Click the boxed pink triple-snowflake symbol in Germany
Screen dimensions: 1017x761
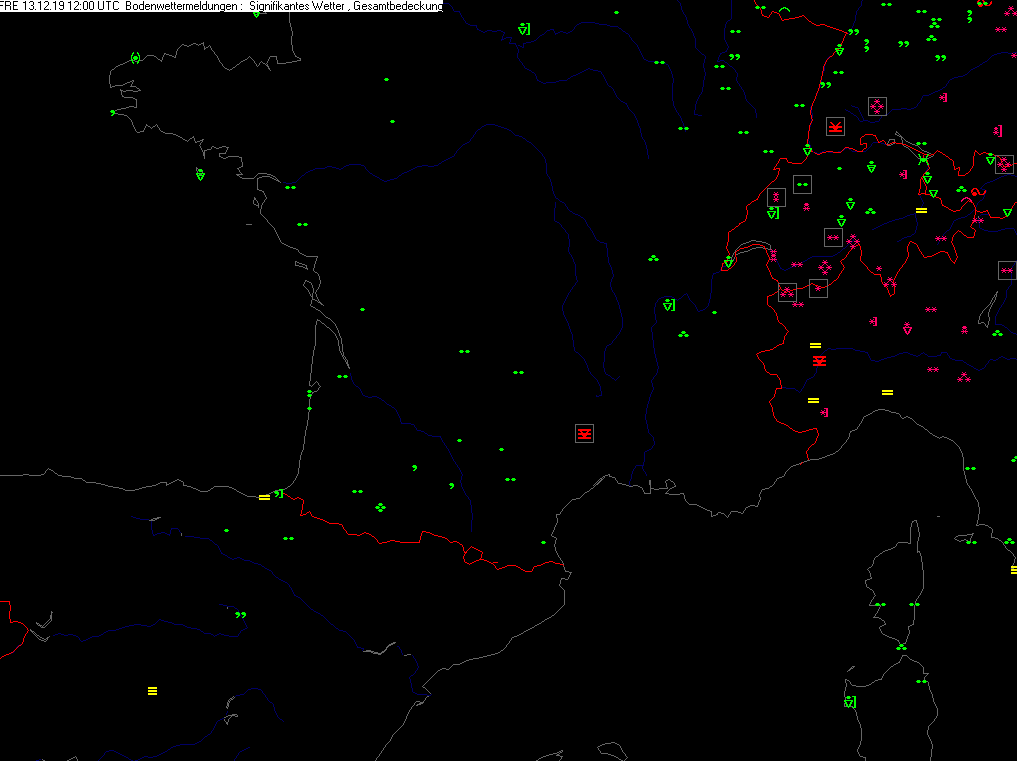(x=877, y=106)
